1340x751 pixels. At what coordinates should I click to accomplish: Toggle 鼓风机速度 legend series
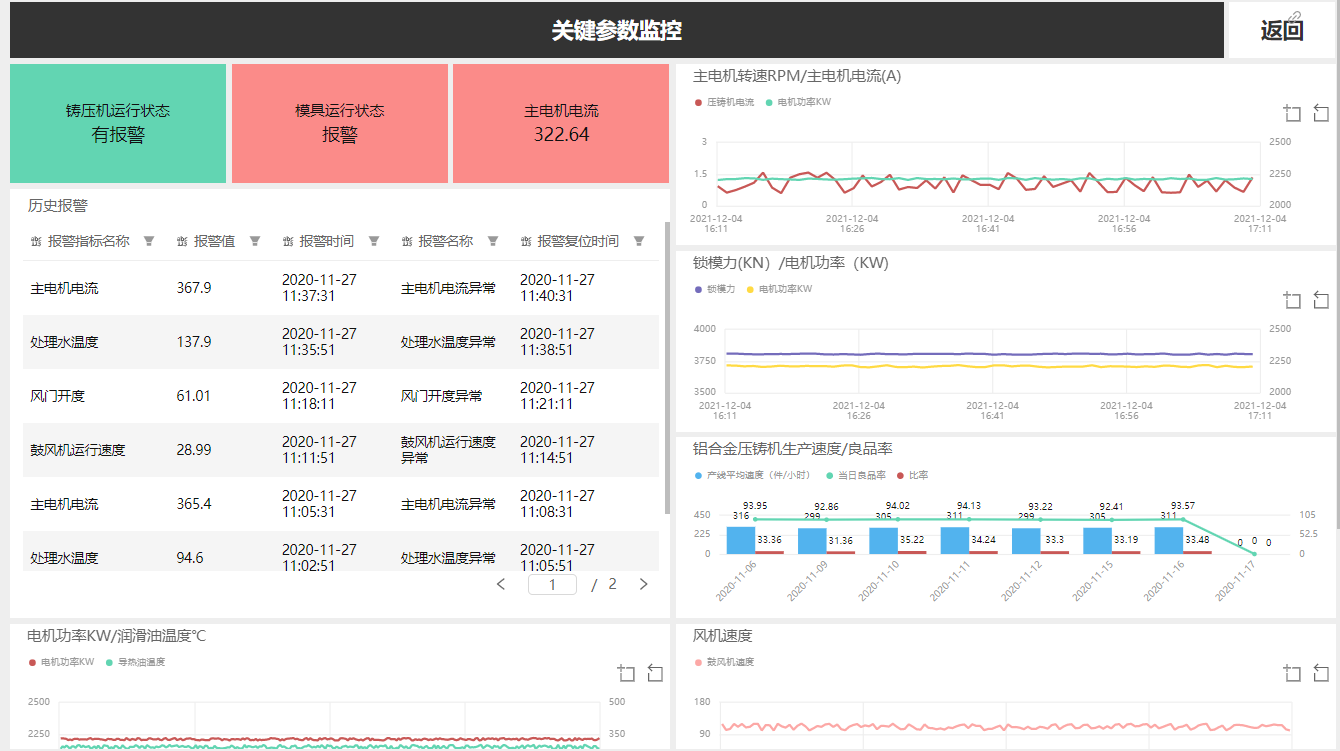pos(724,662)
